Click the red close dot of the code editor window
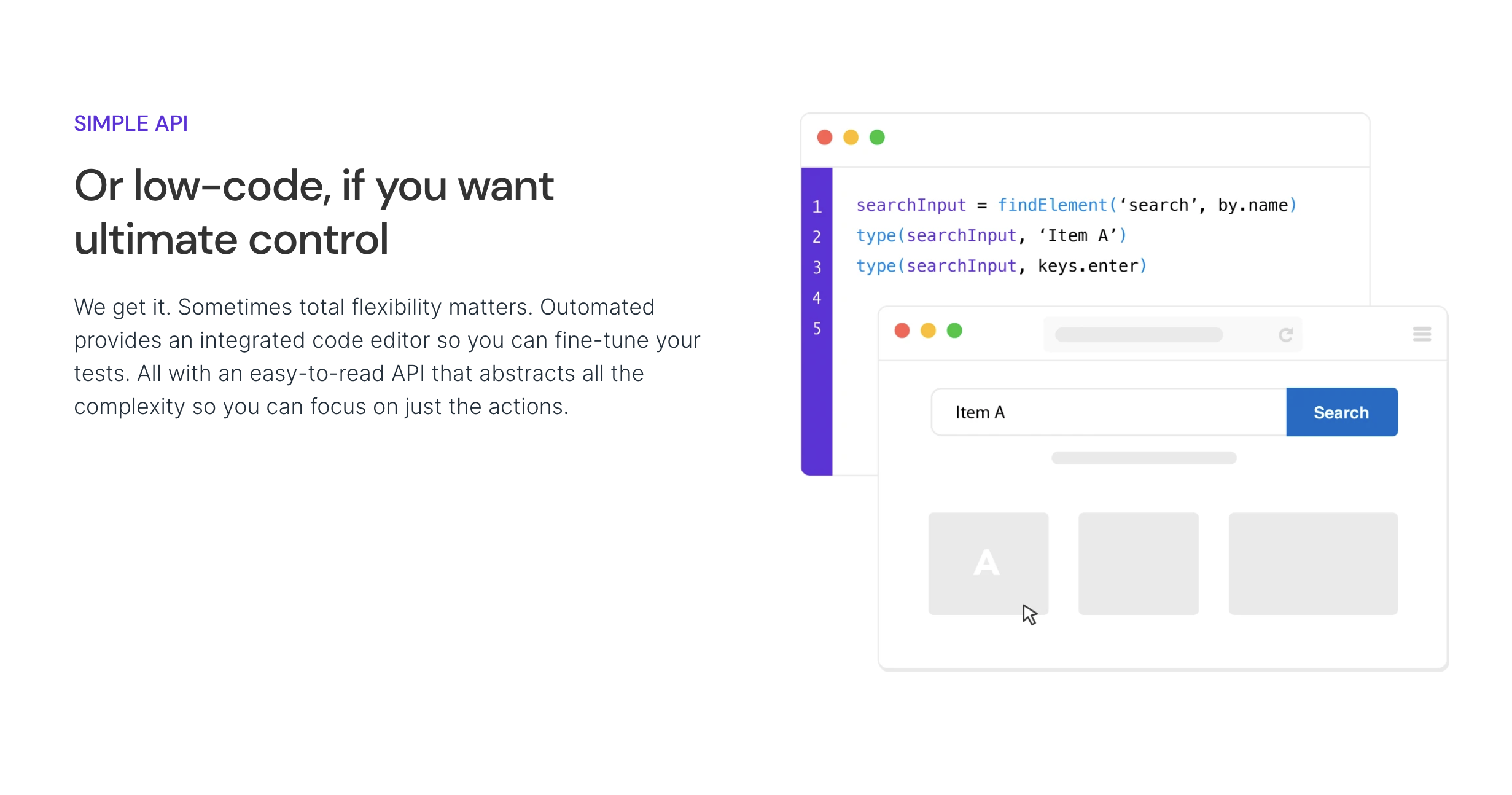 (825, 137)
